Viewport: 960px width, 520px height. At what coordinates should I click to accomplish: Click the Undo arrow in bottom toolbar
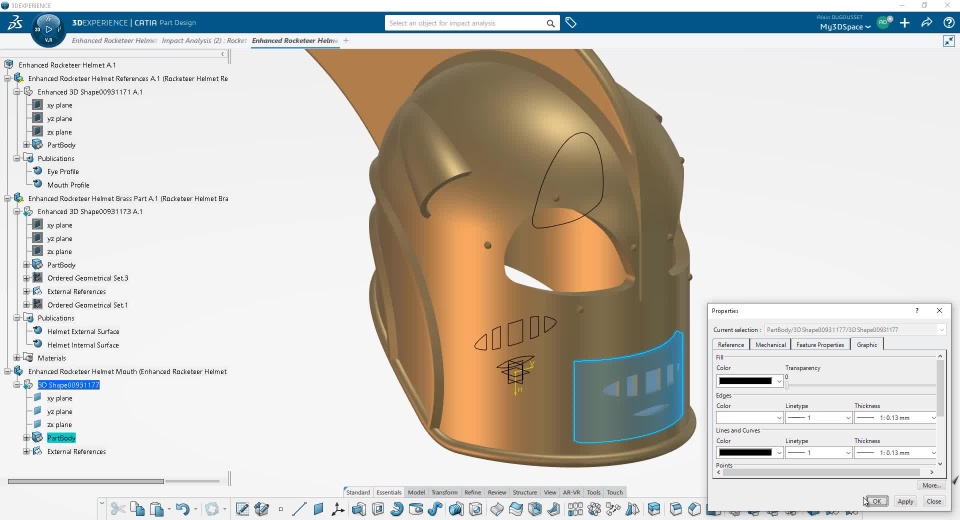[182, 509]
